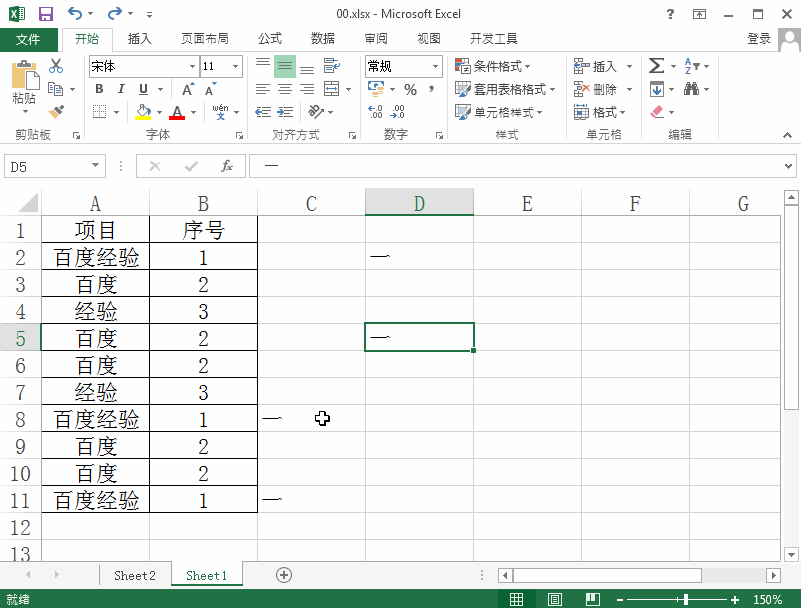Open the 文件 menu
This screenshot has width=801, height=608.
31,38
